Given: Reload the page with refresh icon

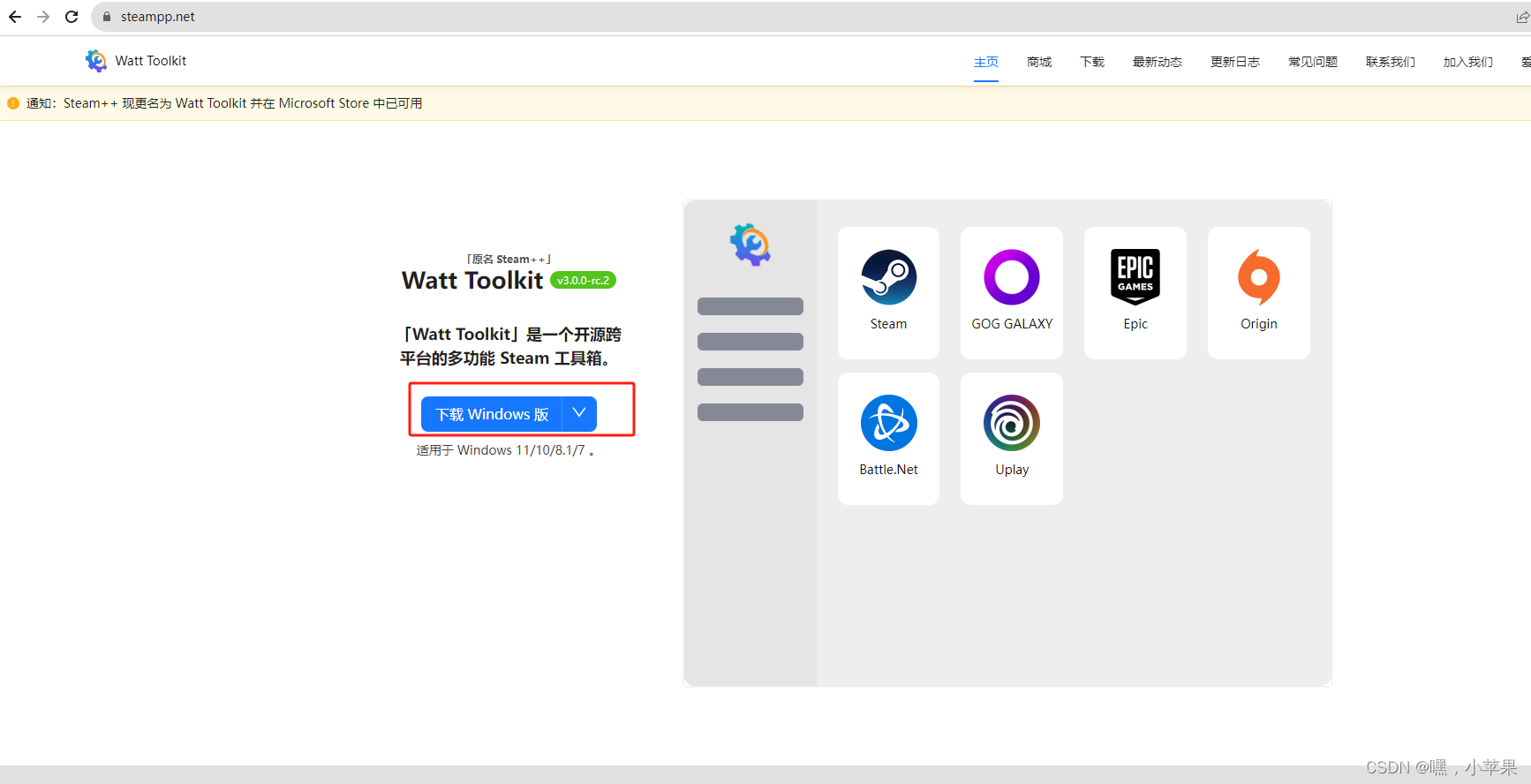Looking at the screenshot, I should (72, 17).
